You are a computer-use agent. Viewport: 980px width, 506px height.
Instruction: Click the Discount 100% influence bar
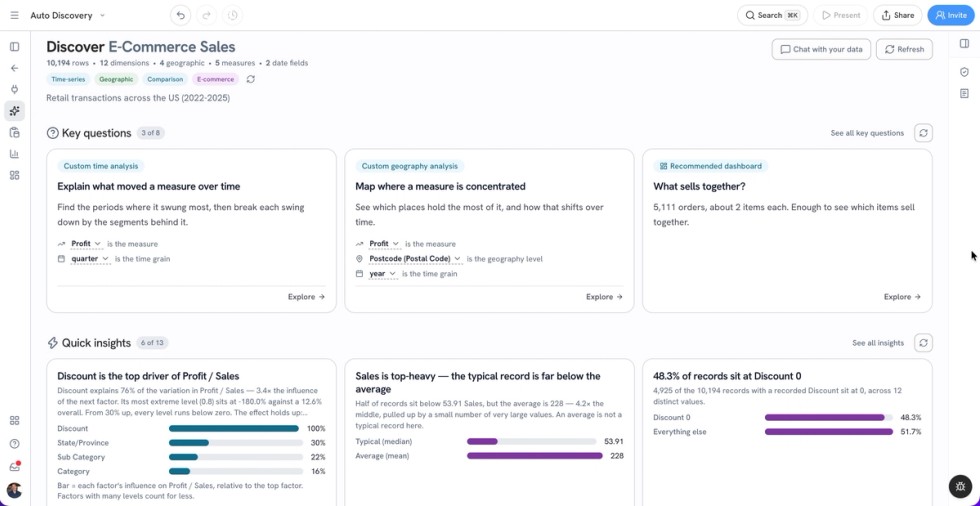click(234, 429)
